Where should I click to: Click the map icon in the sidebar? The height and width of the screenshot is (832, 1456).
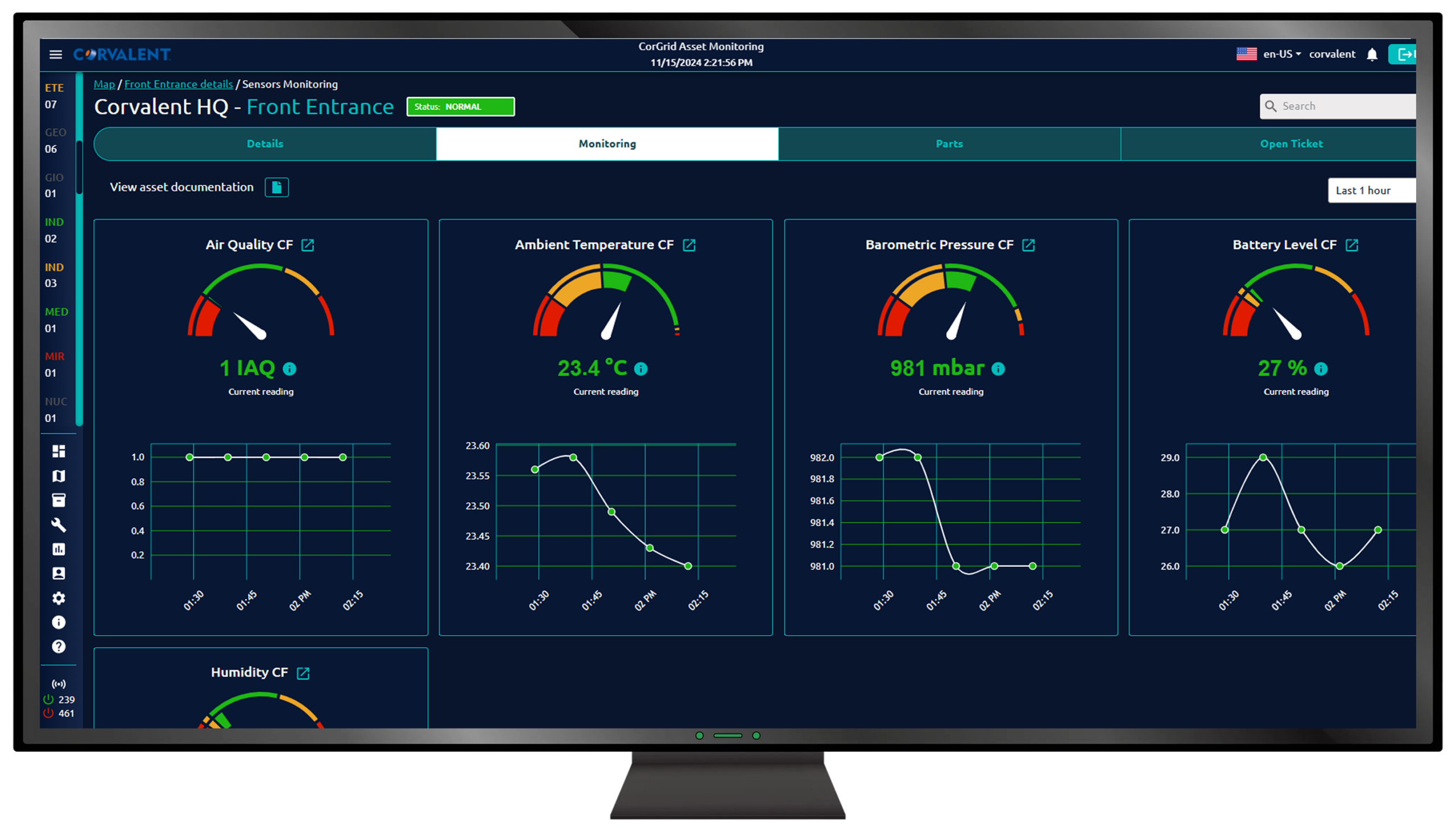point(58,476)
